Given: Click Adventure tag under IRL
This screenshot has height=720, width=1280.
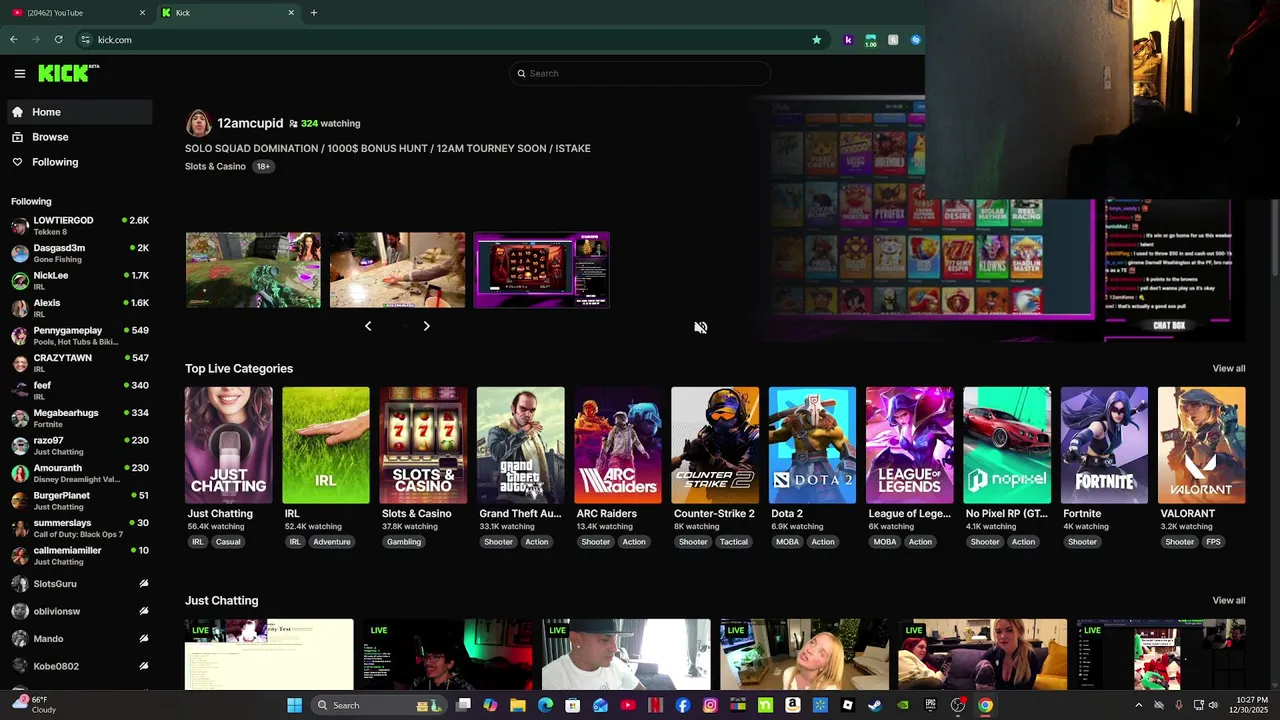Looking at the screenshot, I should [x=332, y=542].
